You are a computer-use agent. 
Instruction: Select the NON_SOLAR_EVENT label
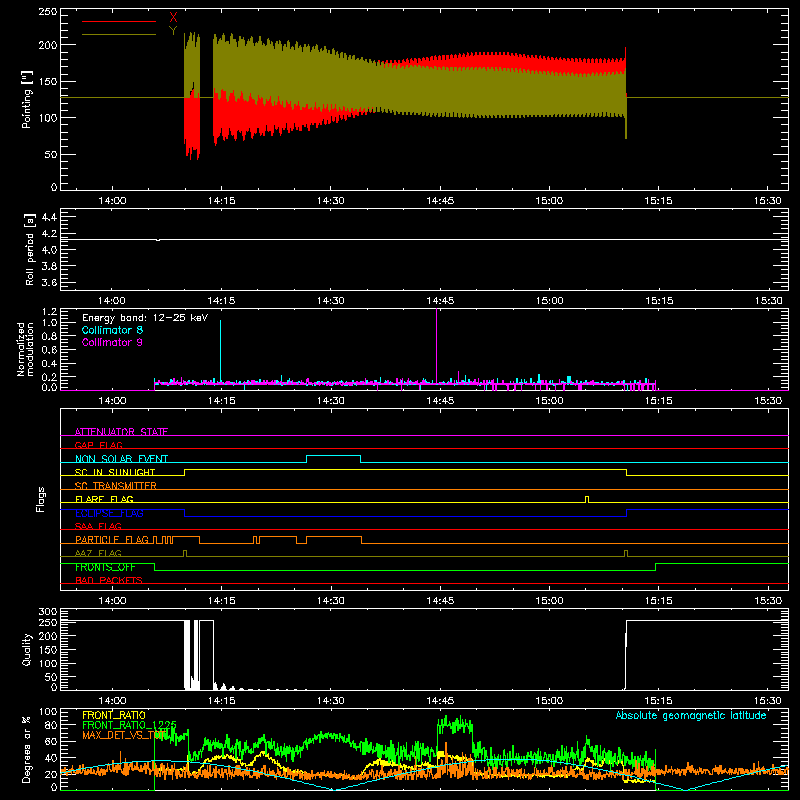[x=121, y=459]
